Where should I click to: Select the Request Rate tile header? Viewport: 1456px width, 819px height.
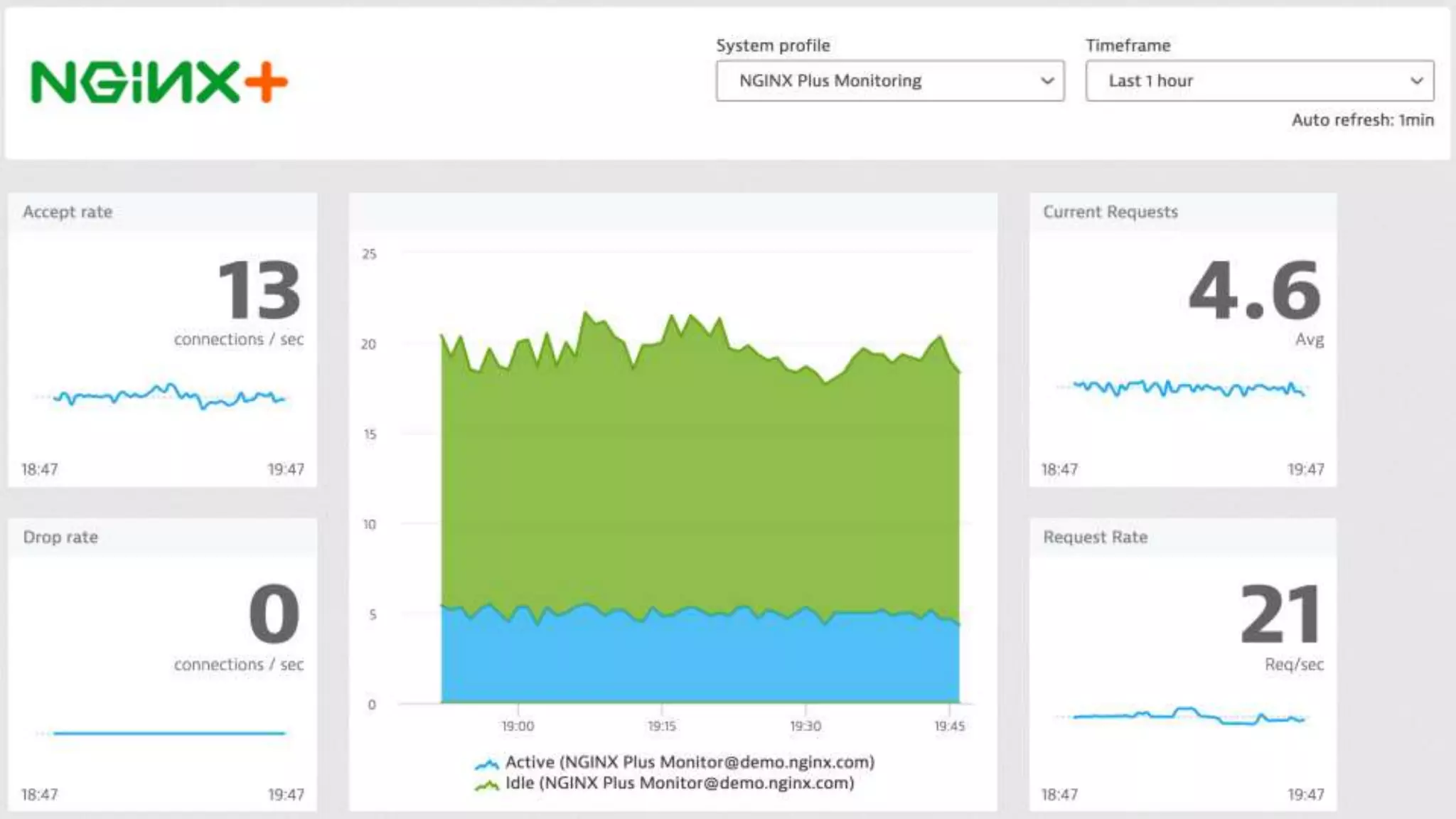pos(1095,537)
